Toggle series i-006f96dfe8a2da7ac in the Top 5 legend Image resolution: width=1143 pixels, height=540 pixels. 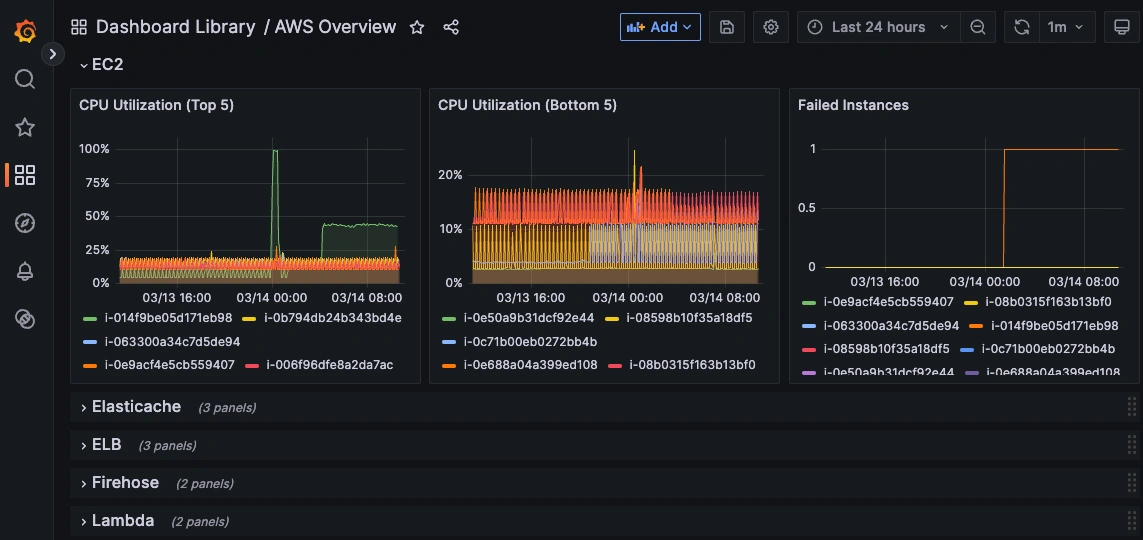(x=329, y=364)
